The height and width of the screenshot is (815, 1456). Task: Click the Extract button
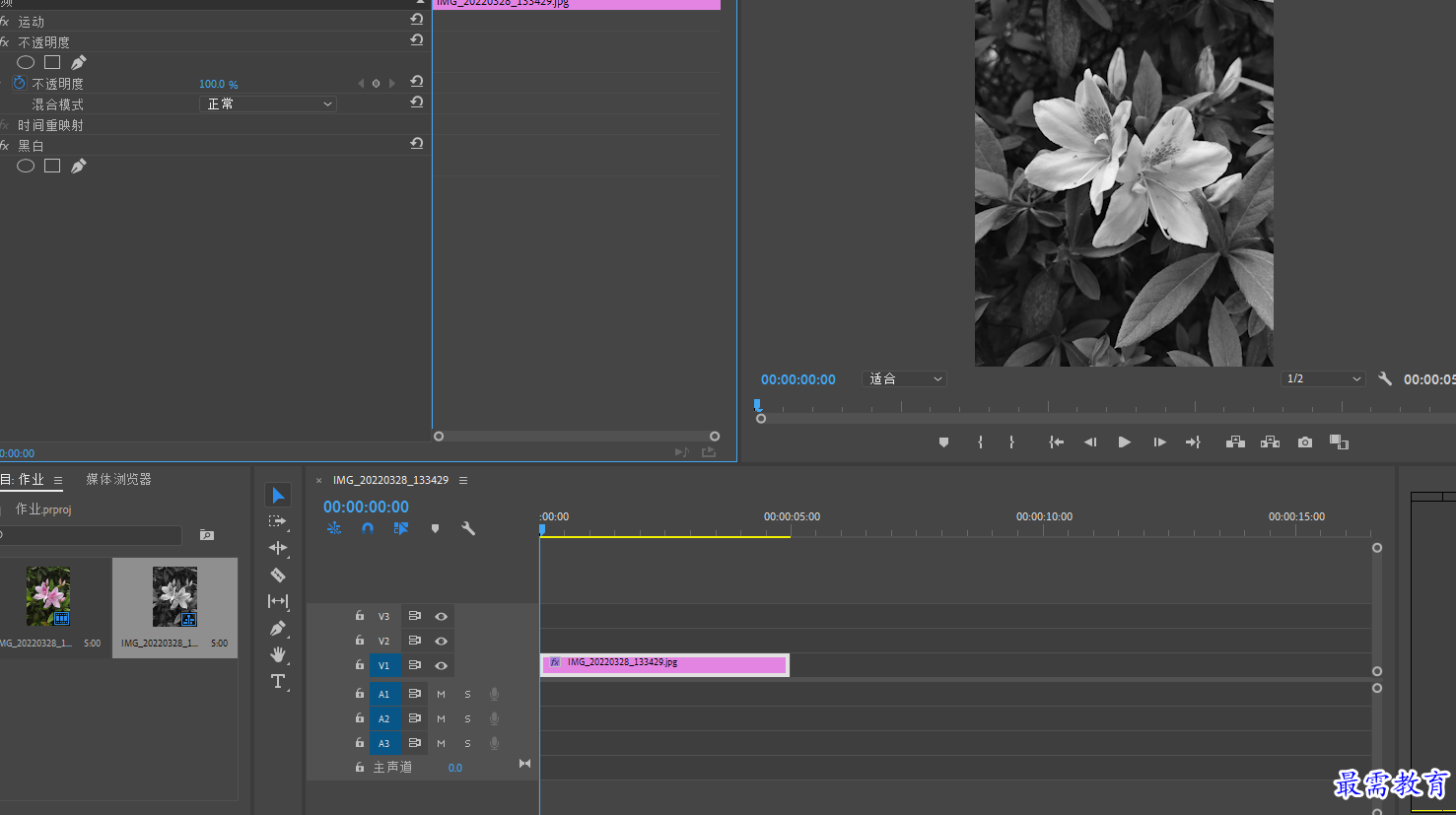tap(1270, 442)
